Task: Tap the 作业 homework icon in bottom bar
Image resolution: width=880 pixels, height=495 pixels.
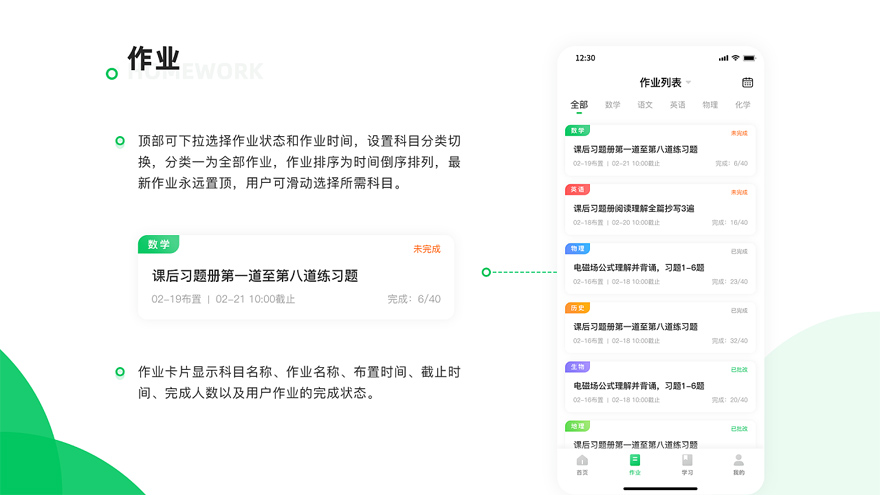Action: tap(634, 461)
